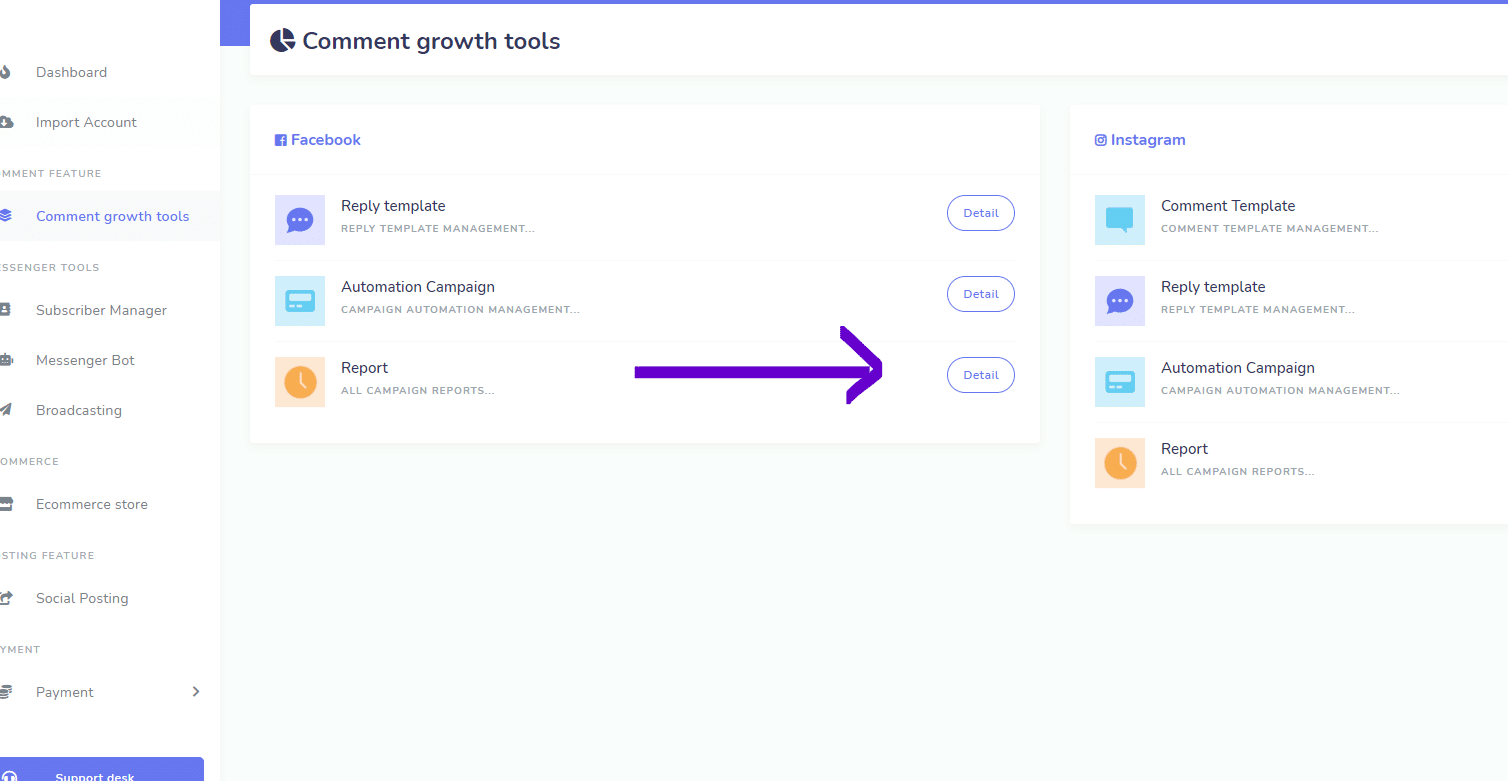Open Messenger Bot in sidebar
Image resolution: width=1508 pixels, height=781 pixels.
click(x=85, y=360)
